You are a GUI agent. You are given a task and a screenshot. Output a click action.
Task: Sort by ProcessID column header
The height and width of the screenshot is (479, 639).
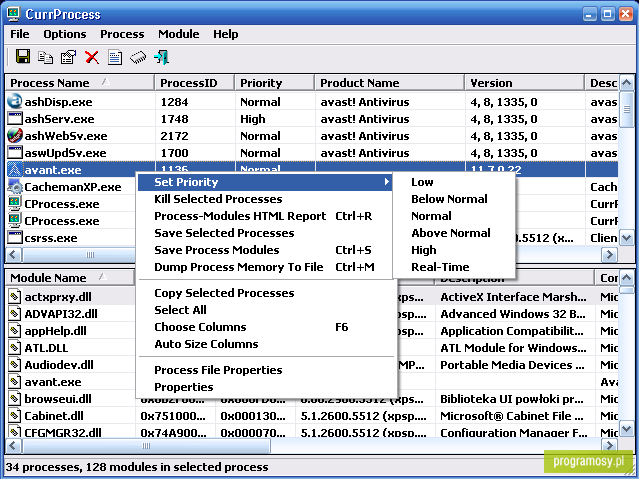194,83
